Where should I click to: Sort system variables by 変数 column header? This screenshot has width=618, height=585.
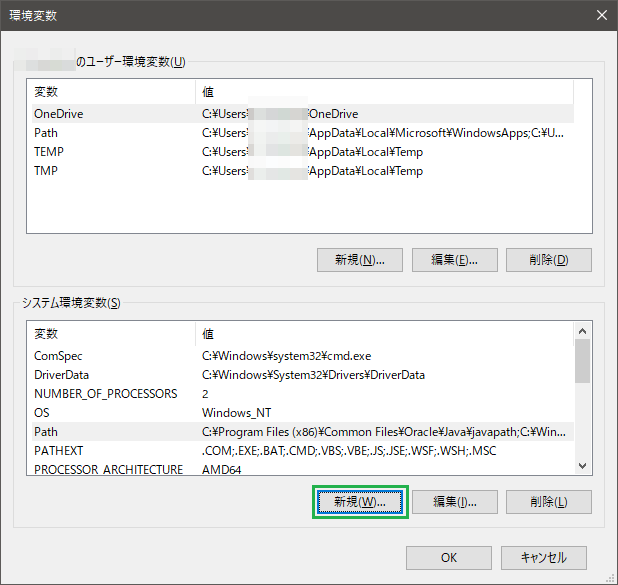click(x=110, y=334)
